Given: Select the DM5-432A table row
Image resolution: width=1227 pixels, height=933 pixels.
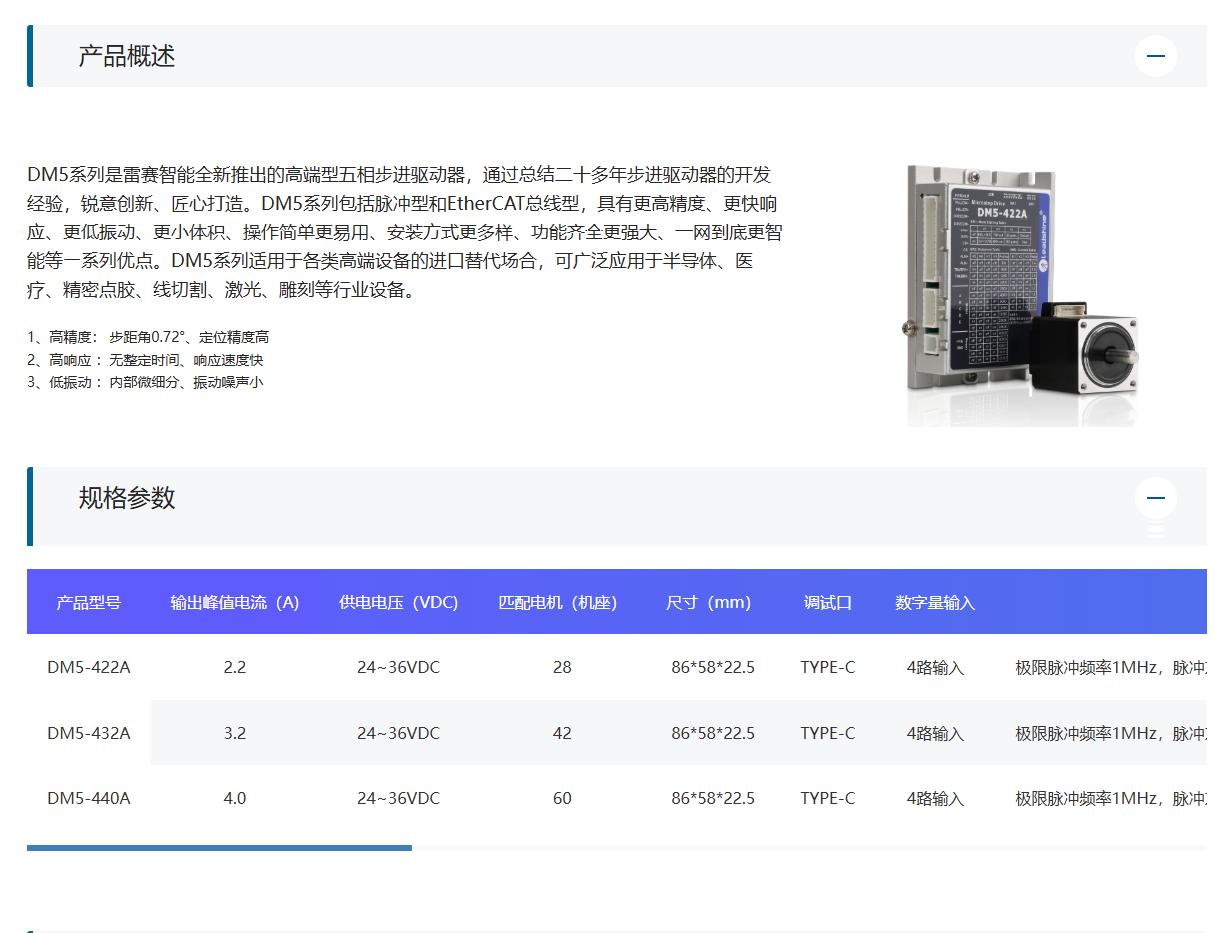Looking at the screenshot, I should pyautogui.click(x=400, y=732).
